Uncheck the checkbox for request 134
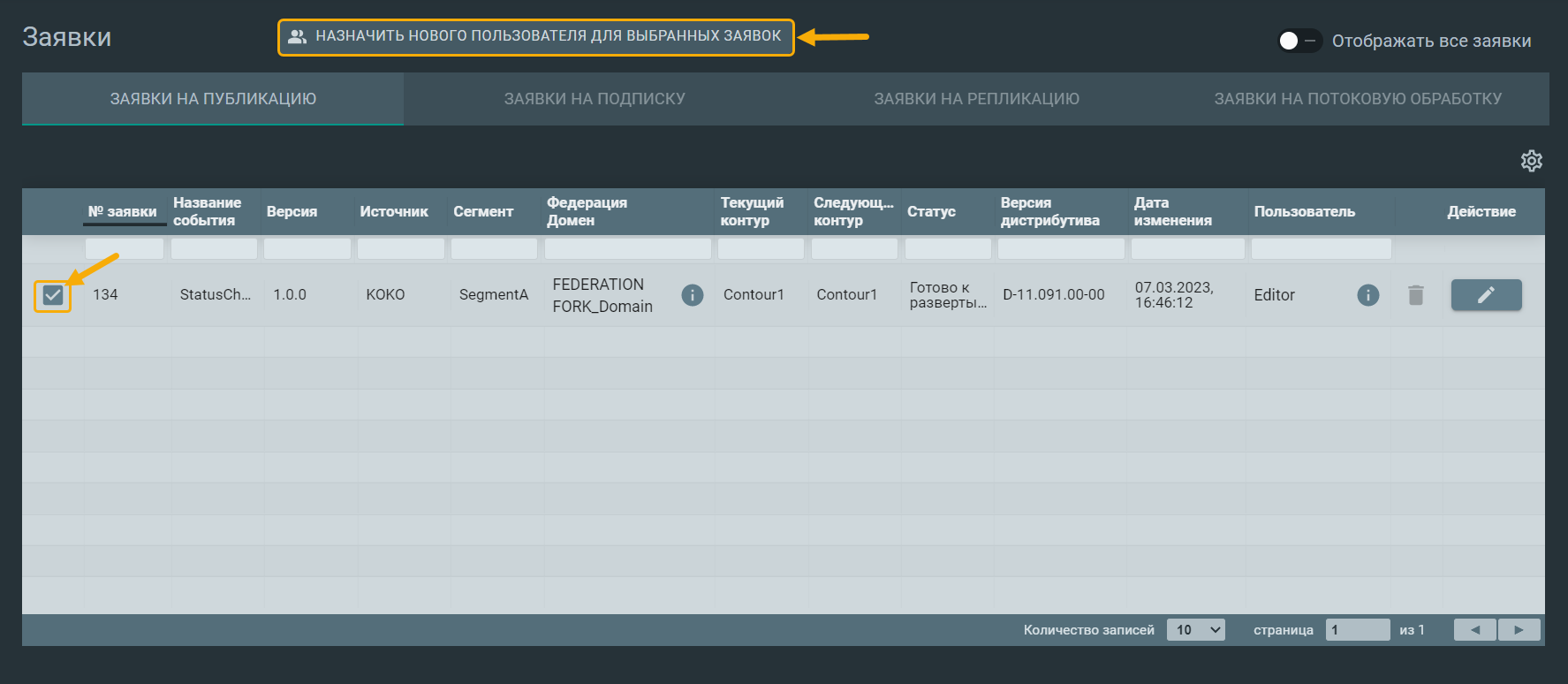The image size is (1568, 684). tap(53, 295)
